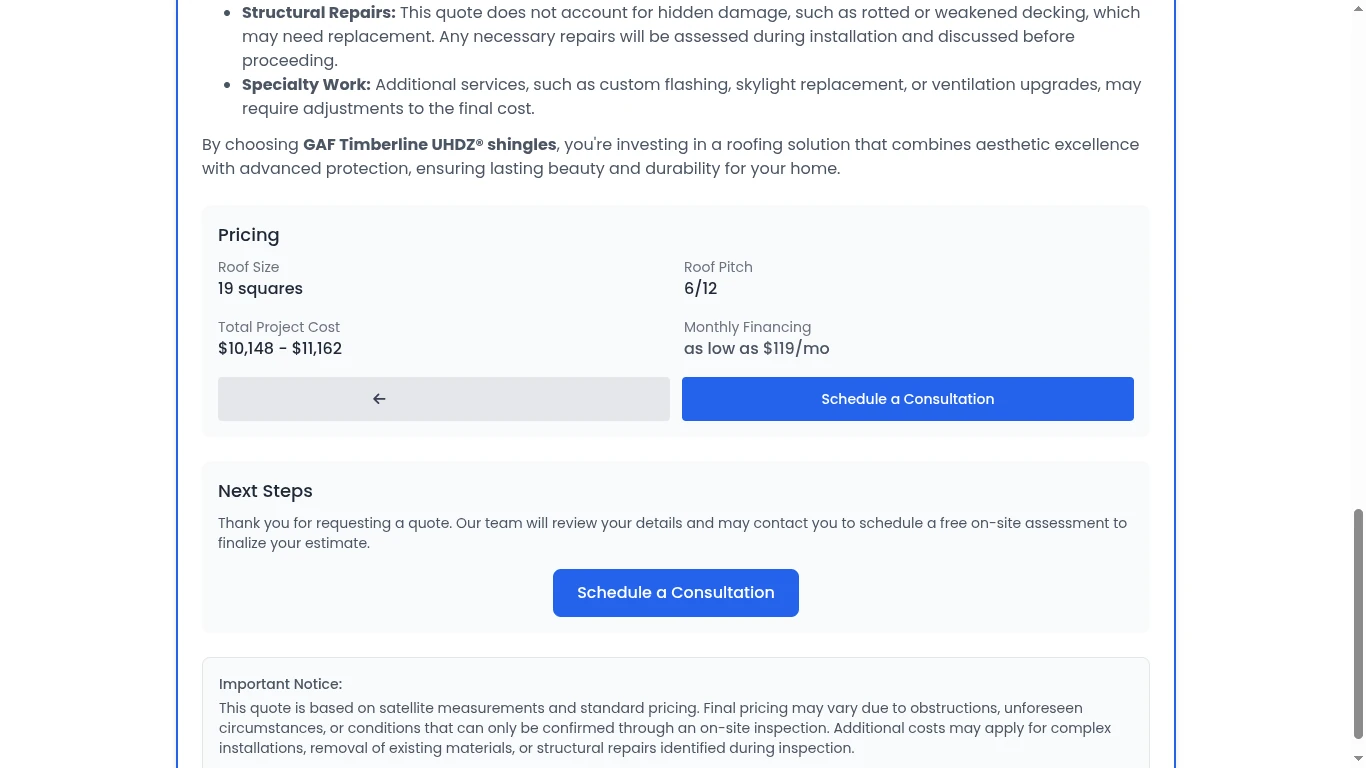Screen dimensions: 1366x768
Task: Click the bold GAF Timberline UHDZ shingles text
Action: click(429, 144)
